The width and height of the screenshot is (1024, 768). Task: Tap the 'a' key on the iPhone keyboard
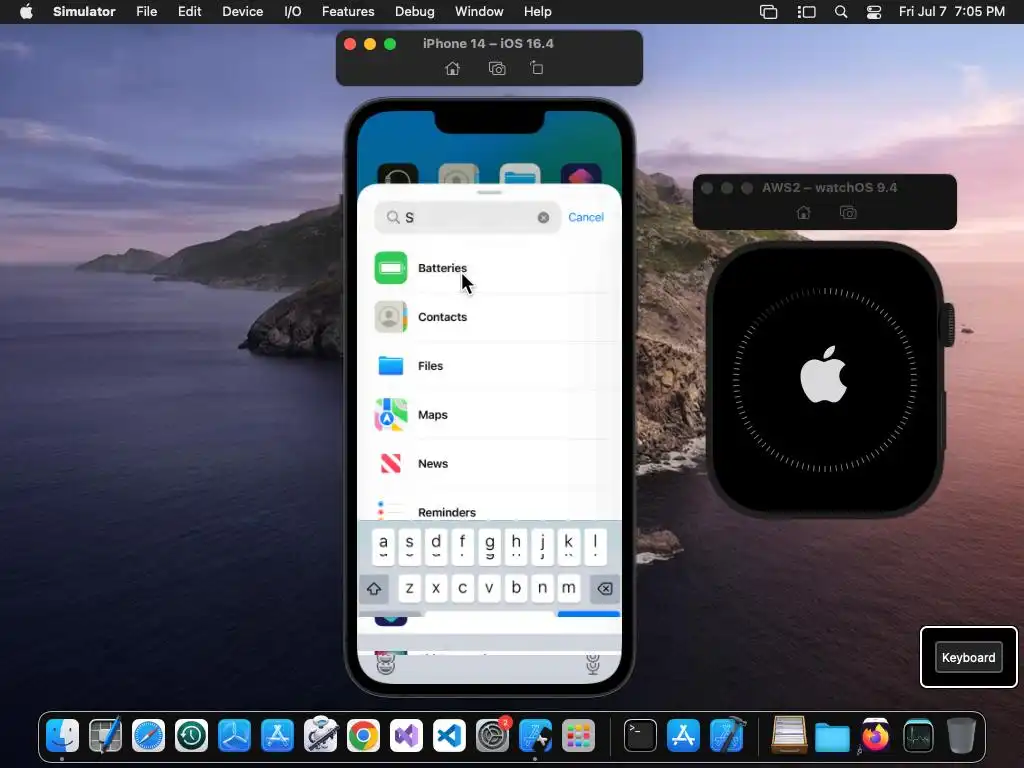pos(383,546)
